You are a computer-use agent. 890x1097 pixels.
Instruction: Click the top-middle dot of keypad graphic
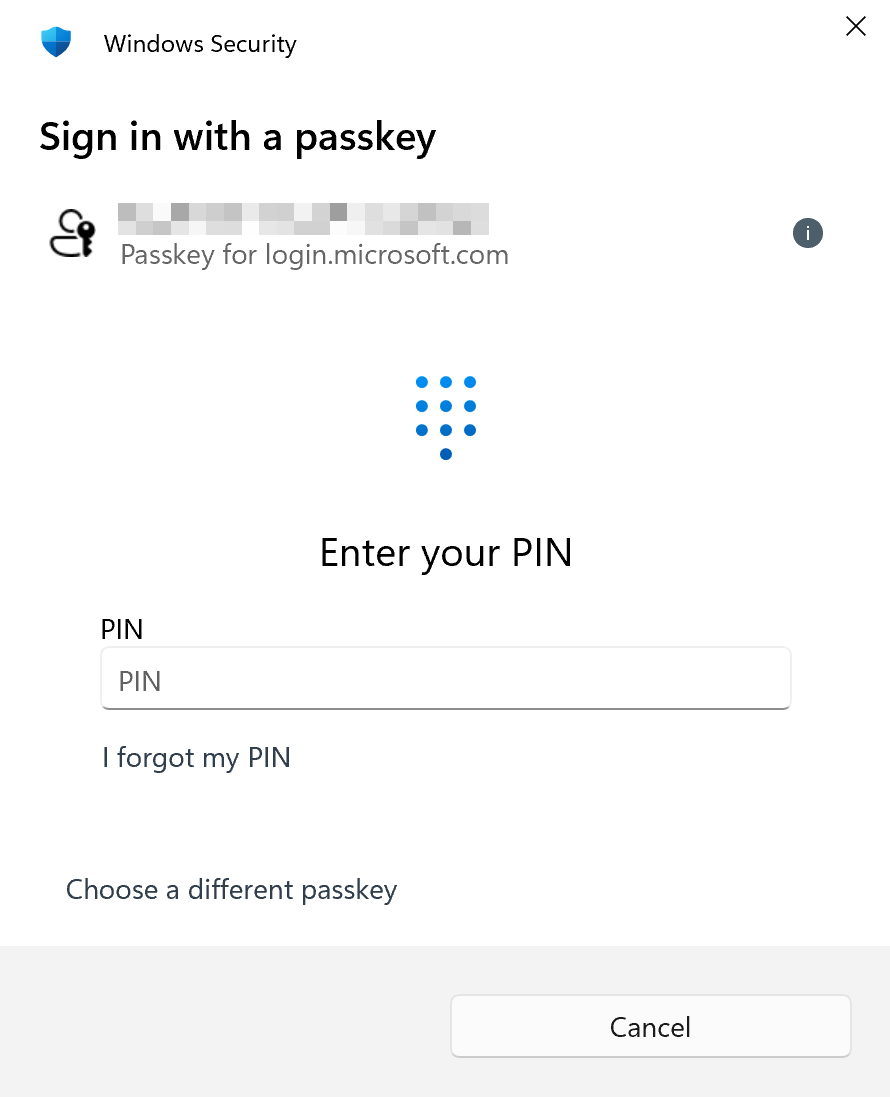click(446, 382)
